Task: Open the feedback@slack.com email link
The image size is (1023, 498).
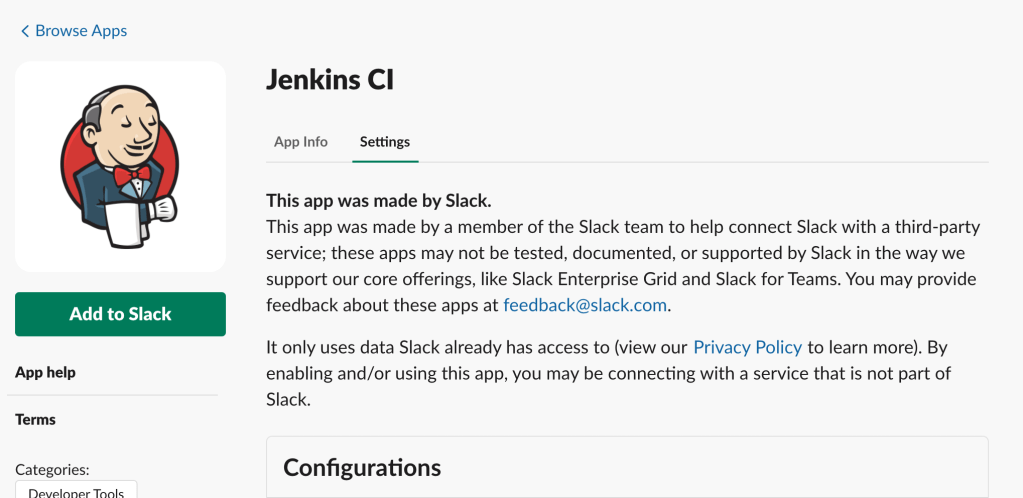Action: pos(585,304)
